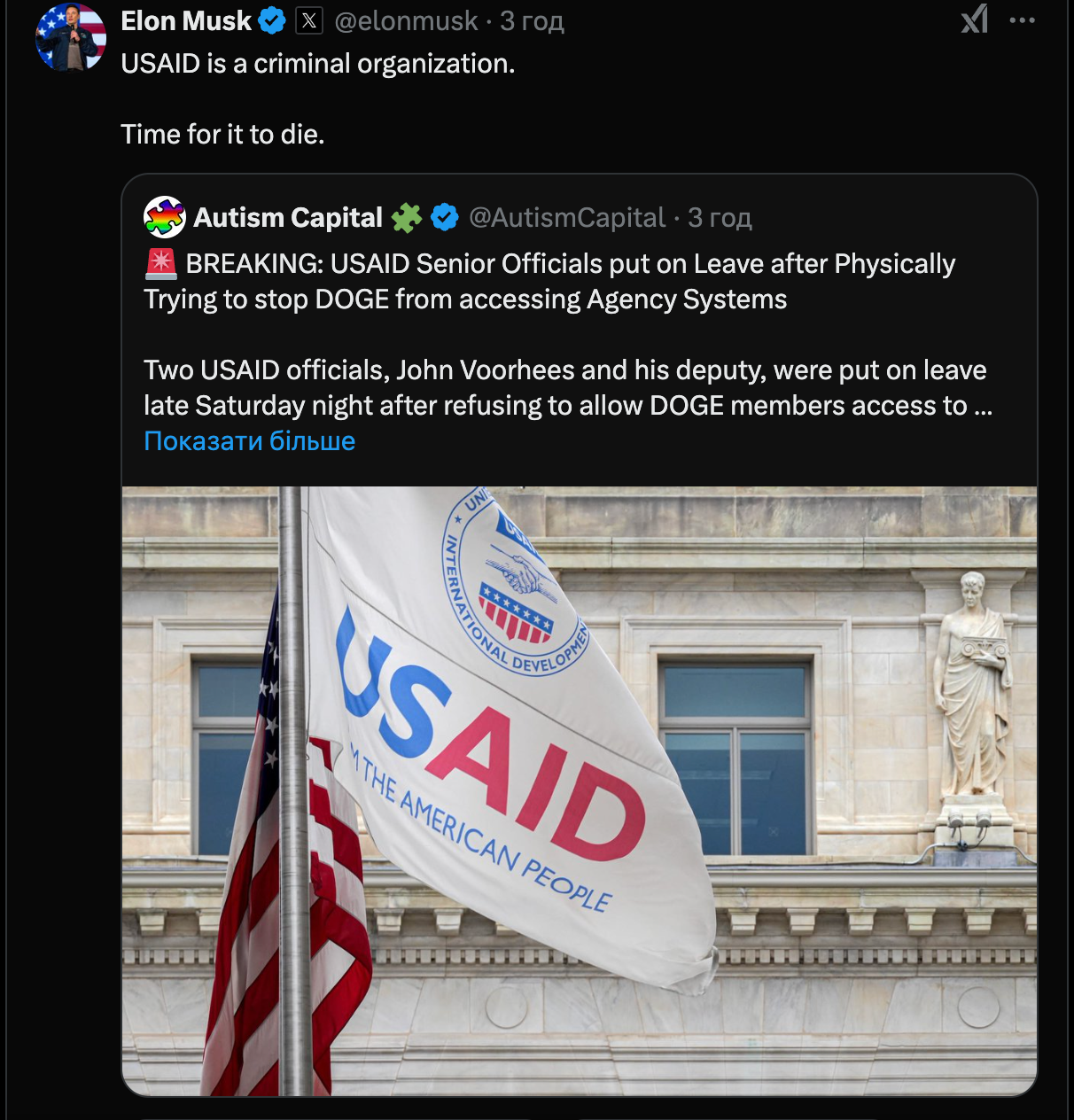
Task: Click the X affiliation badge next to Elon Musk
Action: 308,20
